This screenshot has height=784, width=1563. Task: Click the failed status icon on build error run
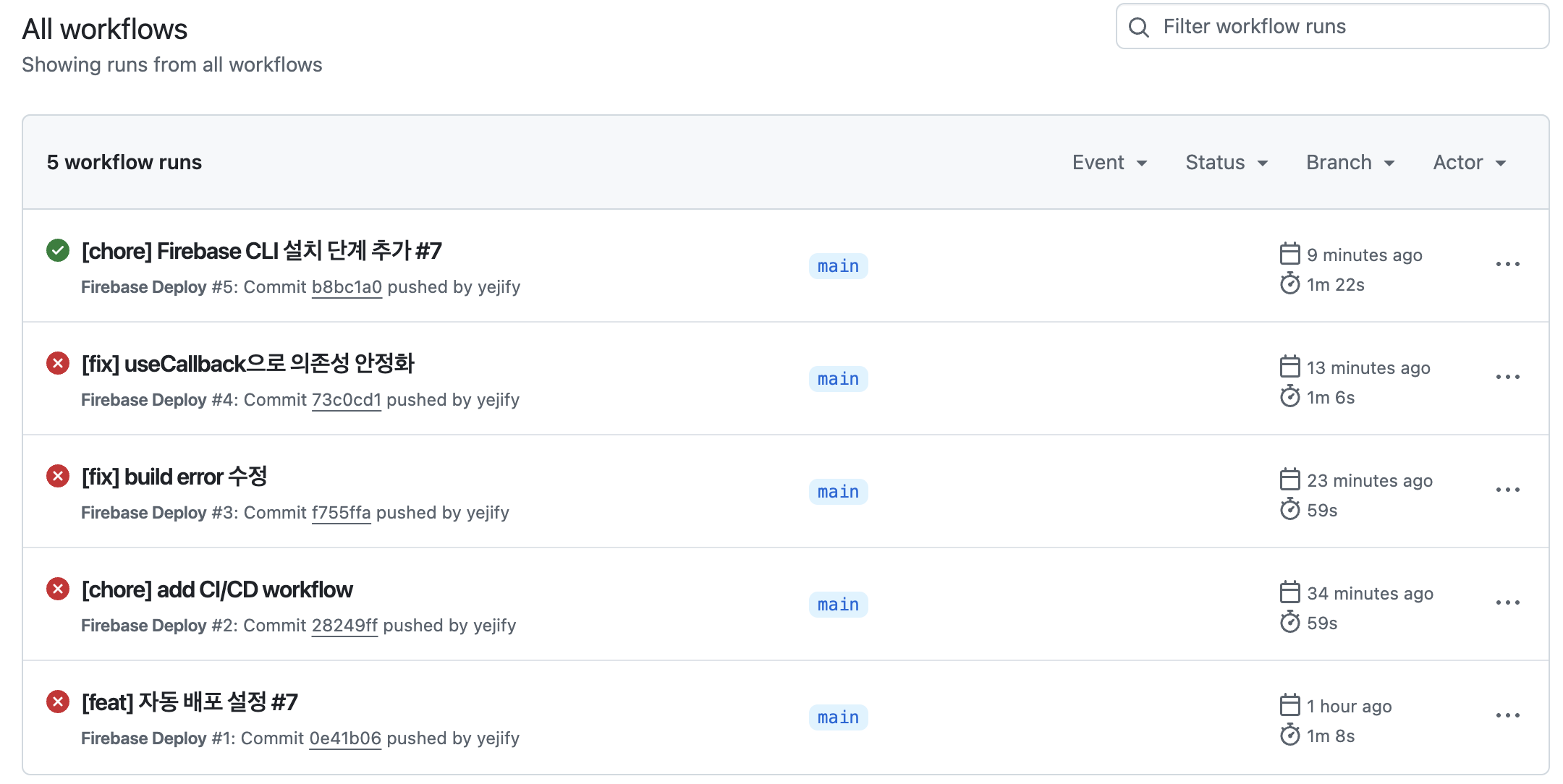click(x=58, y=476)
